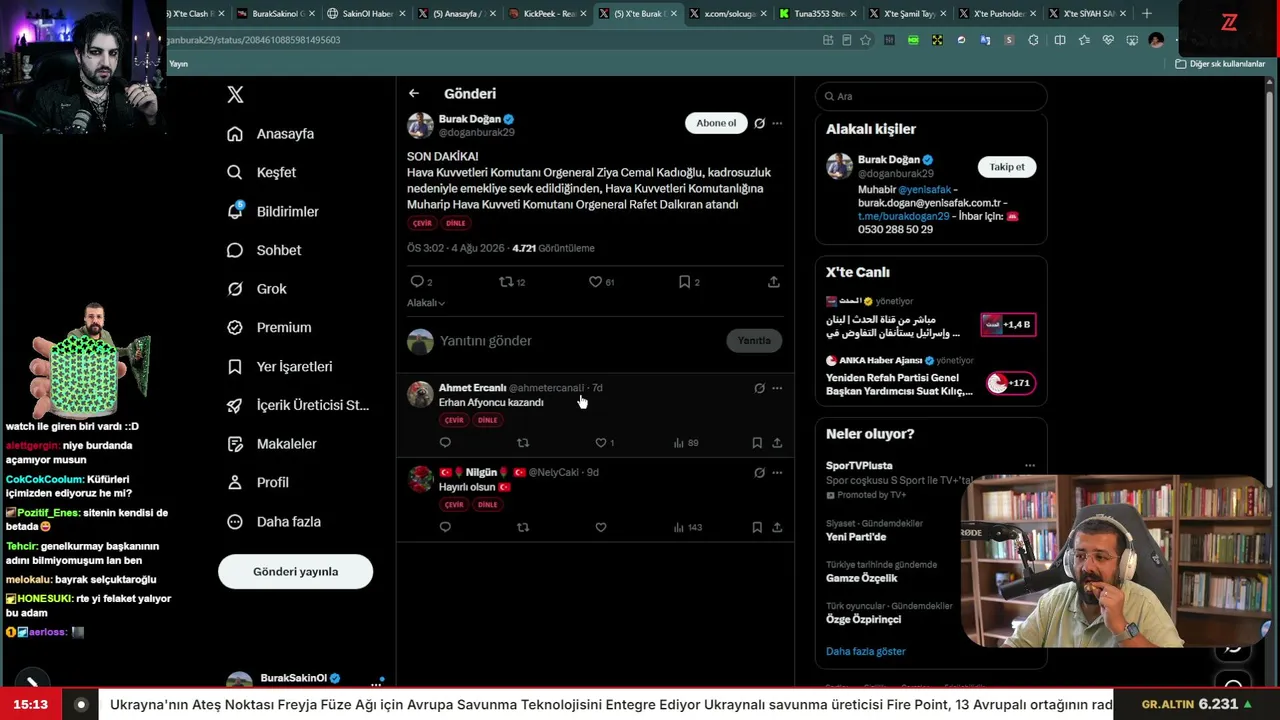Click the Abone ol button
This screenshot has height=720, width=1280.
coord(716,123)
